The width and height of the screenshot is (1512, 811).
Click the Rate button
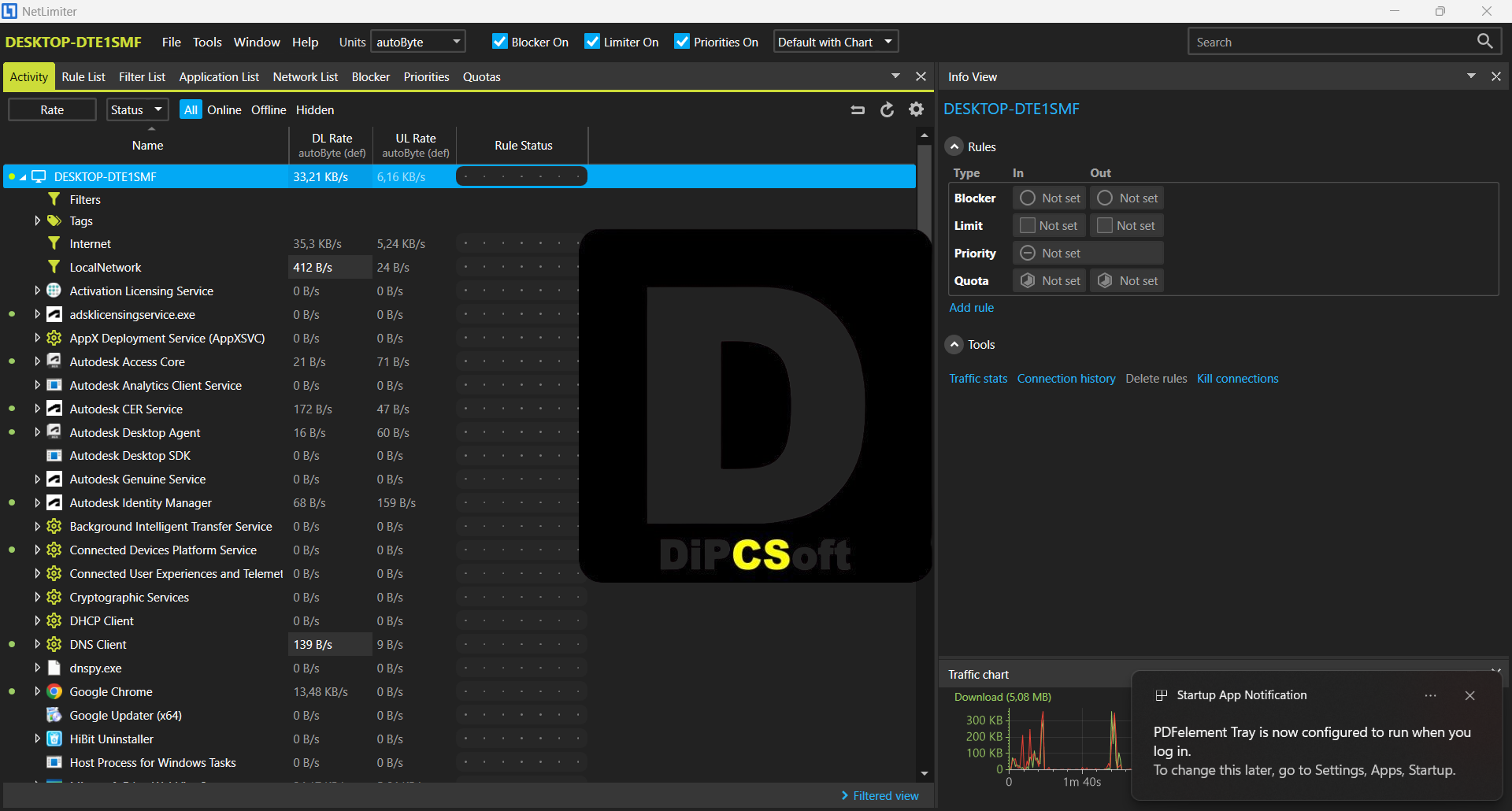click(52, 109)
